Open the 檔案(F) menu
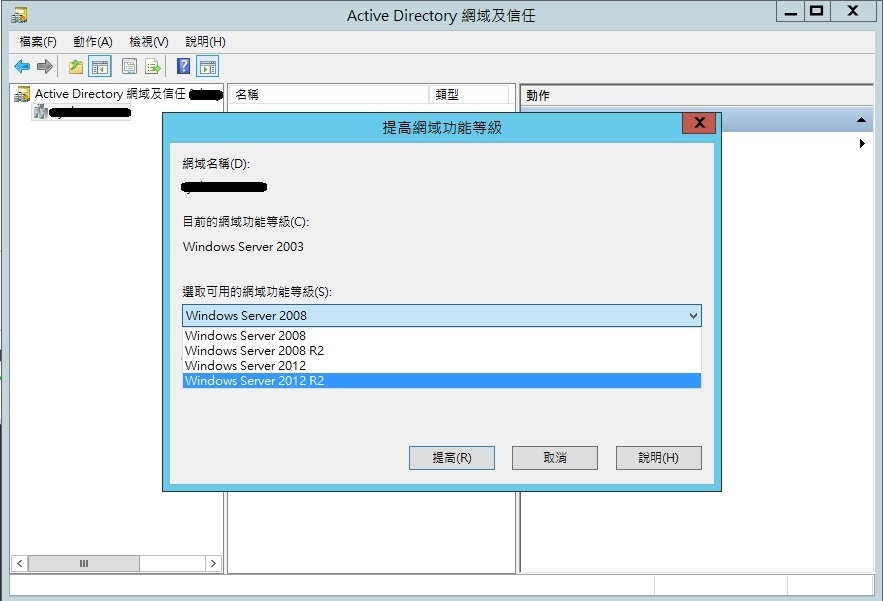Screen dimensions: 883x601 pyautogui.click(x=38, y=42)
